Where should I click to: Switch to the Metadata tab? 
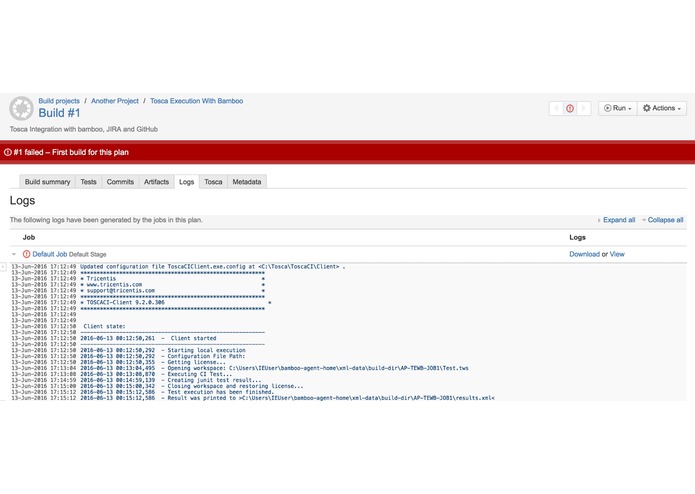247,182
